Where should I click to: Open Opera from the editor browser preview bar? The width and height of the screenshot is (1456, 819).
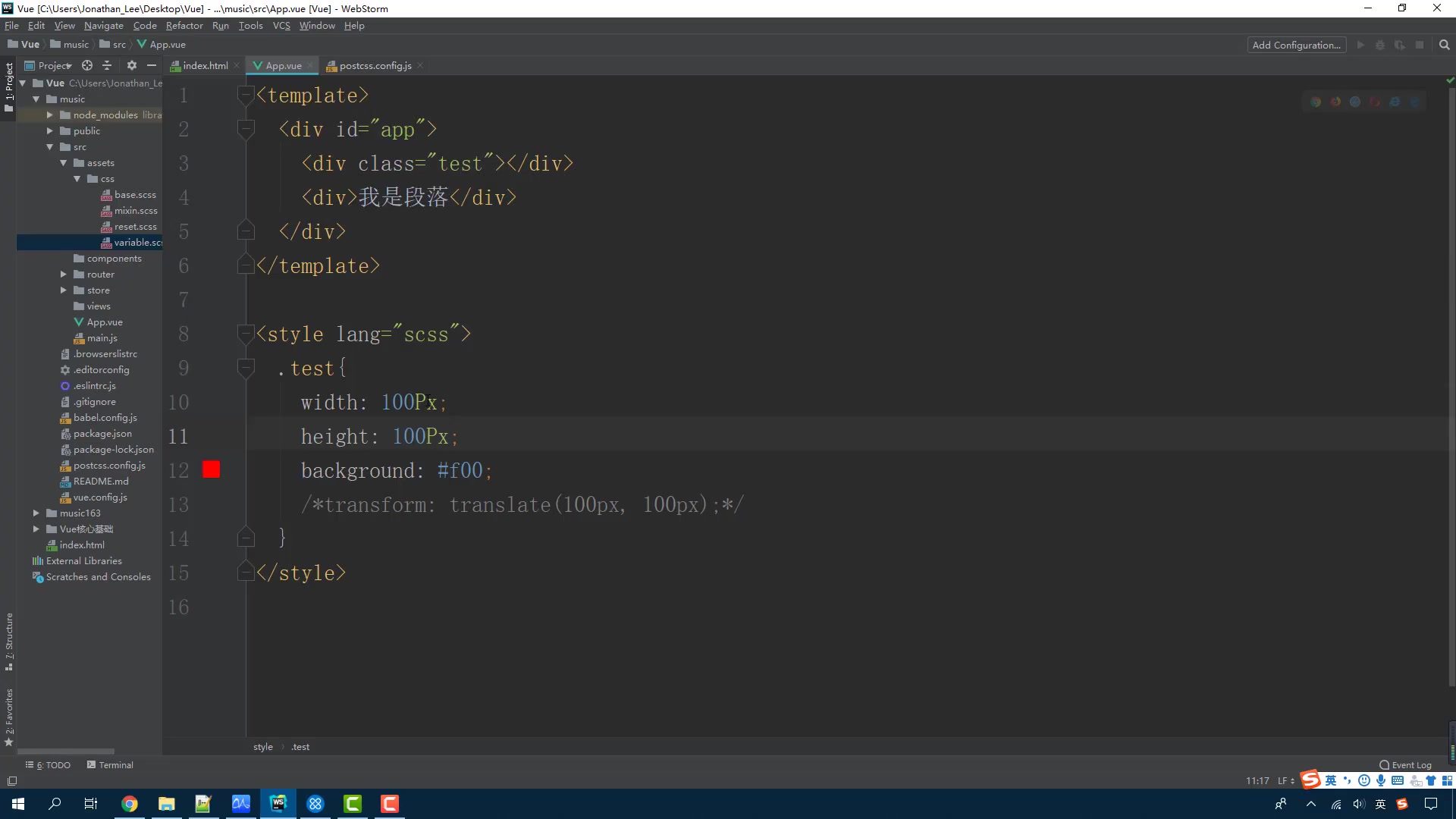click(1375, 102)
